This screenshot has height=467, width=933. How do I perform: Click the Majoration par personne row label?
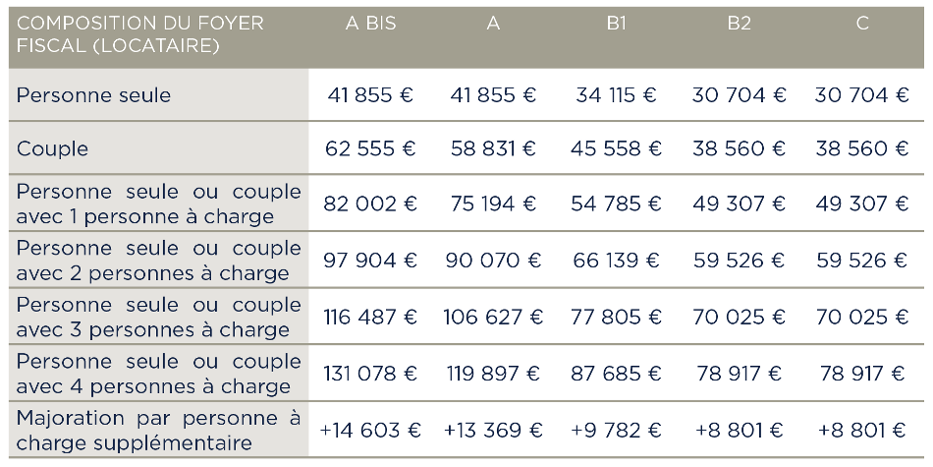coord(159,430)
